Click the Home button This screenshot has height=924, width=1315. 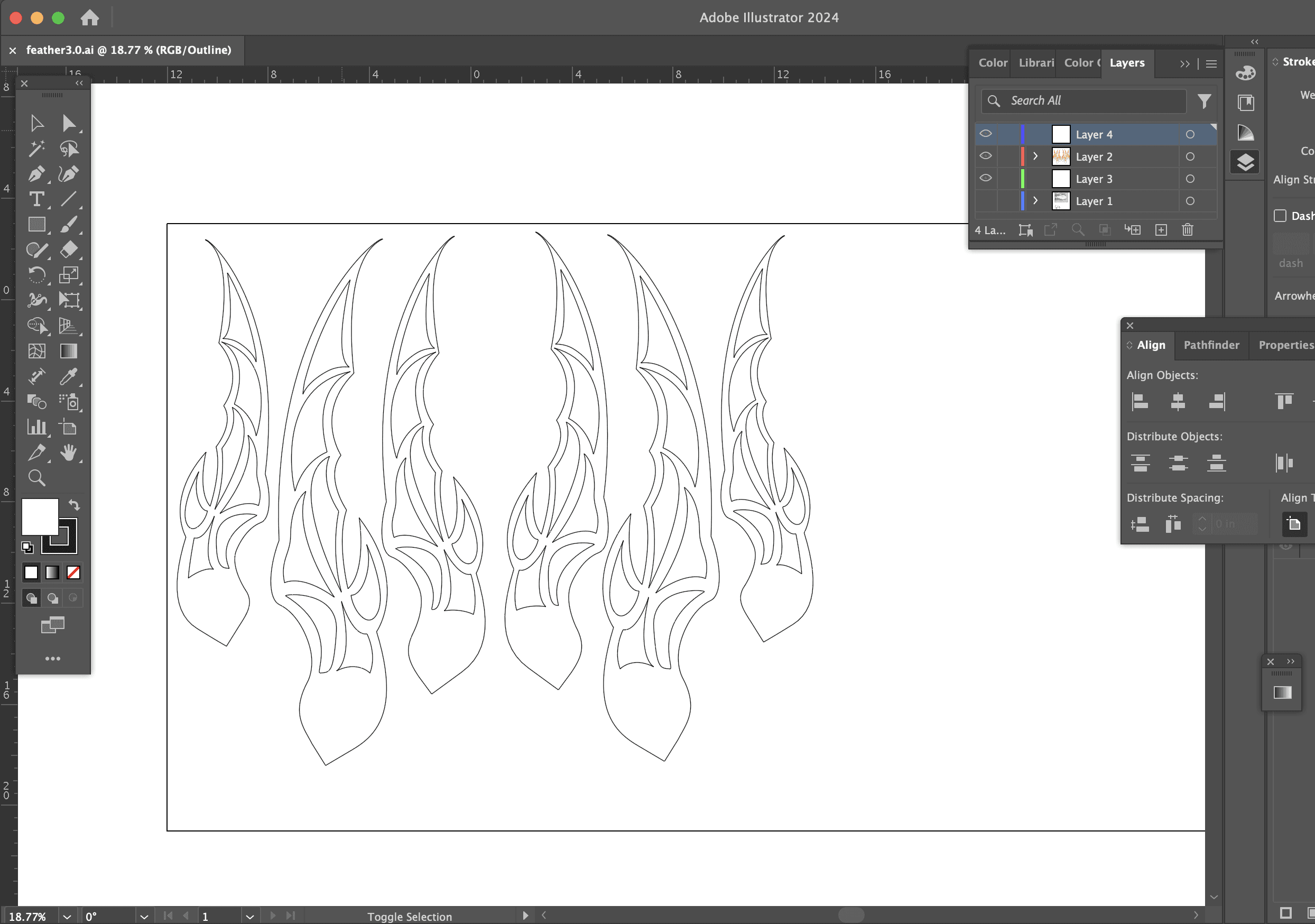point(89,18)
